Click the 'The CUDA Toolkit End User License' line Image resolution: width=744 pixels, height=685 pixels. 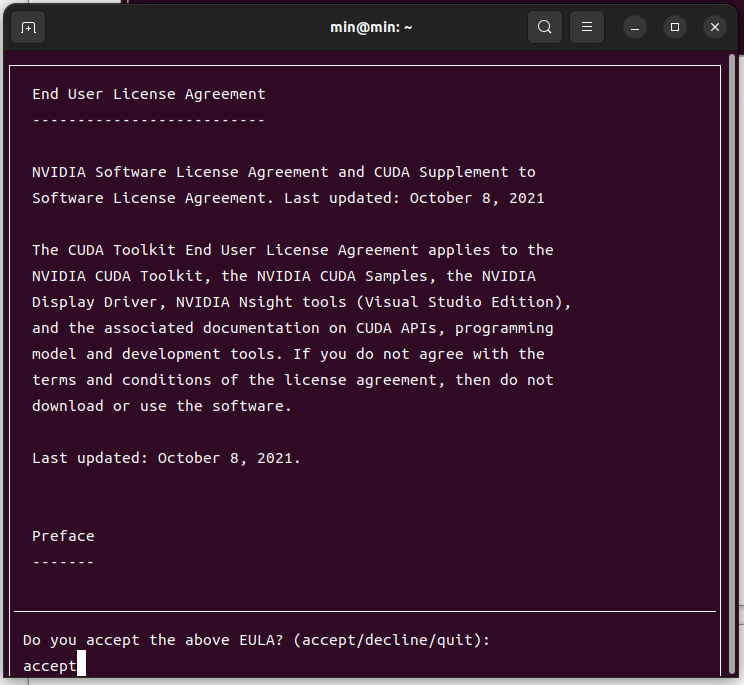pyautogui.click(x=293, y=250)
